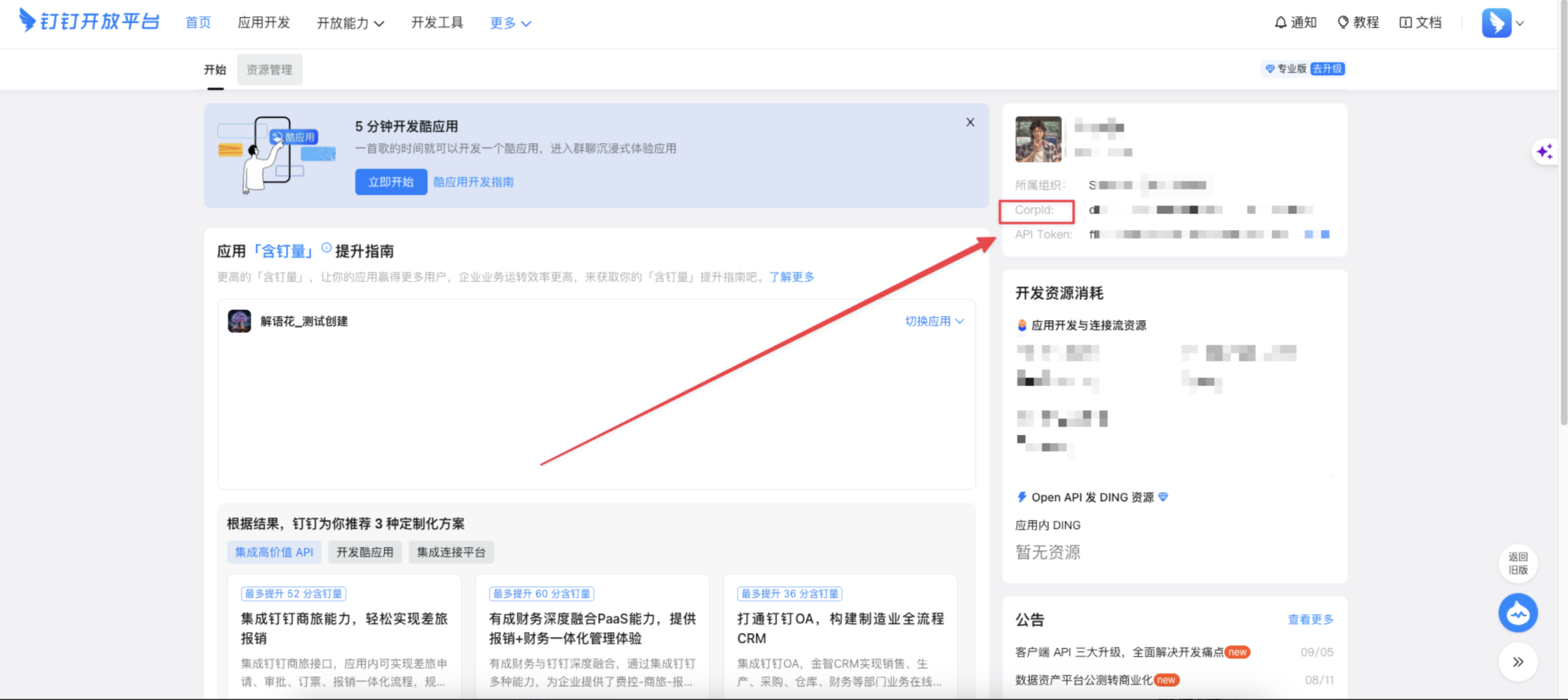Click the 立即开始 button
Screen dimensions: 1568x700
390,182
